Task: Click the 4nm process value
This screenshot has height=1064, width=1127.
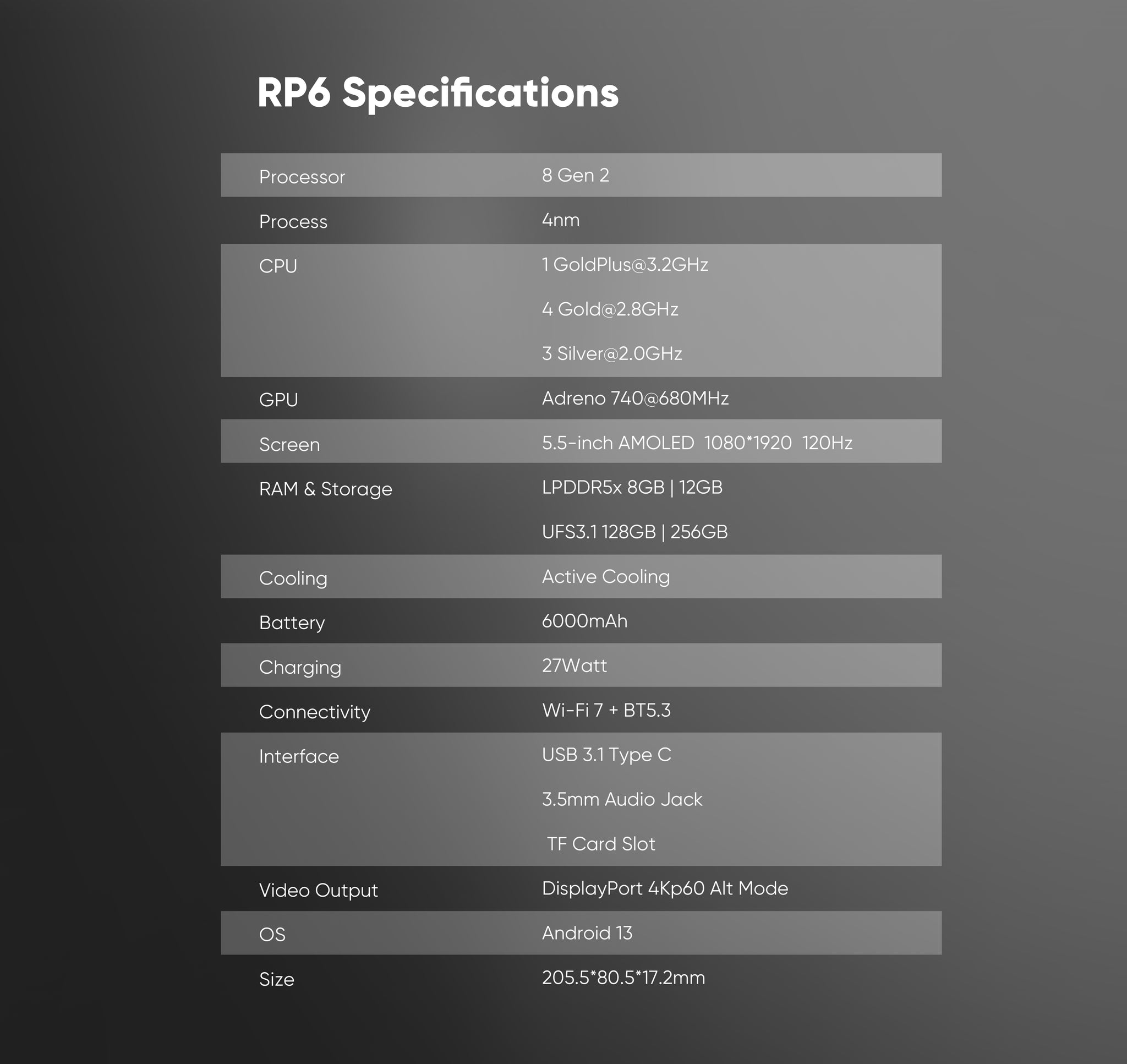Action: (560, 220)
